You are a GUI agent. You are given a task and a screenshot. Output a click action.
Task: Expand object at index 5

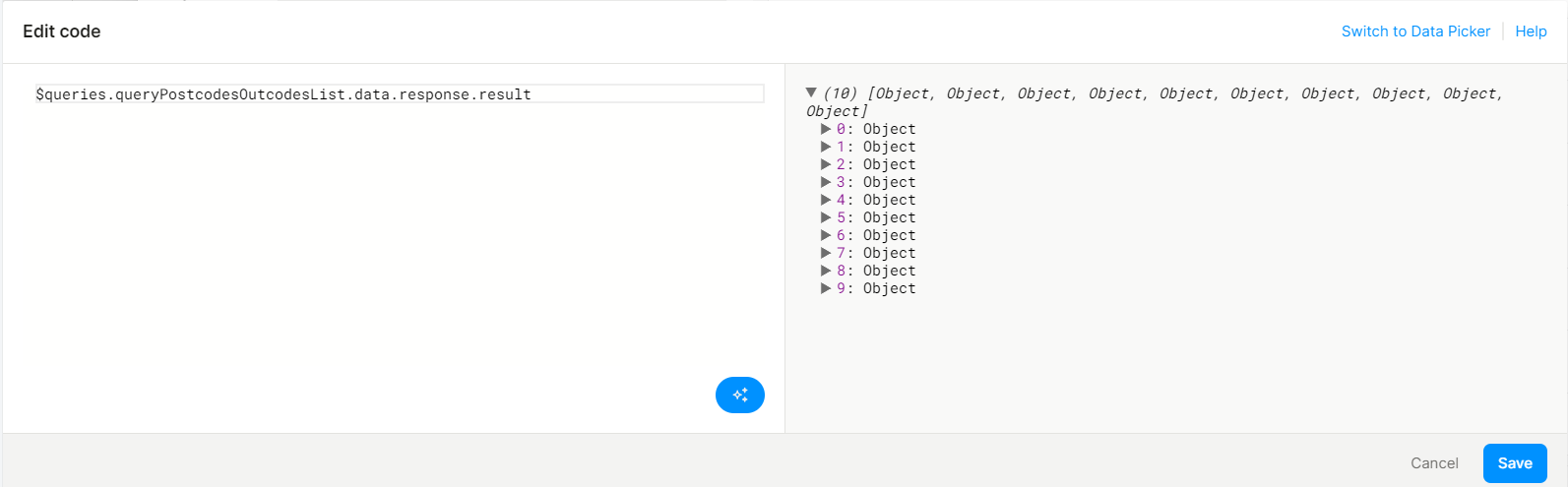(826, 217)
